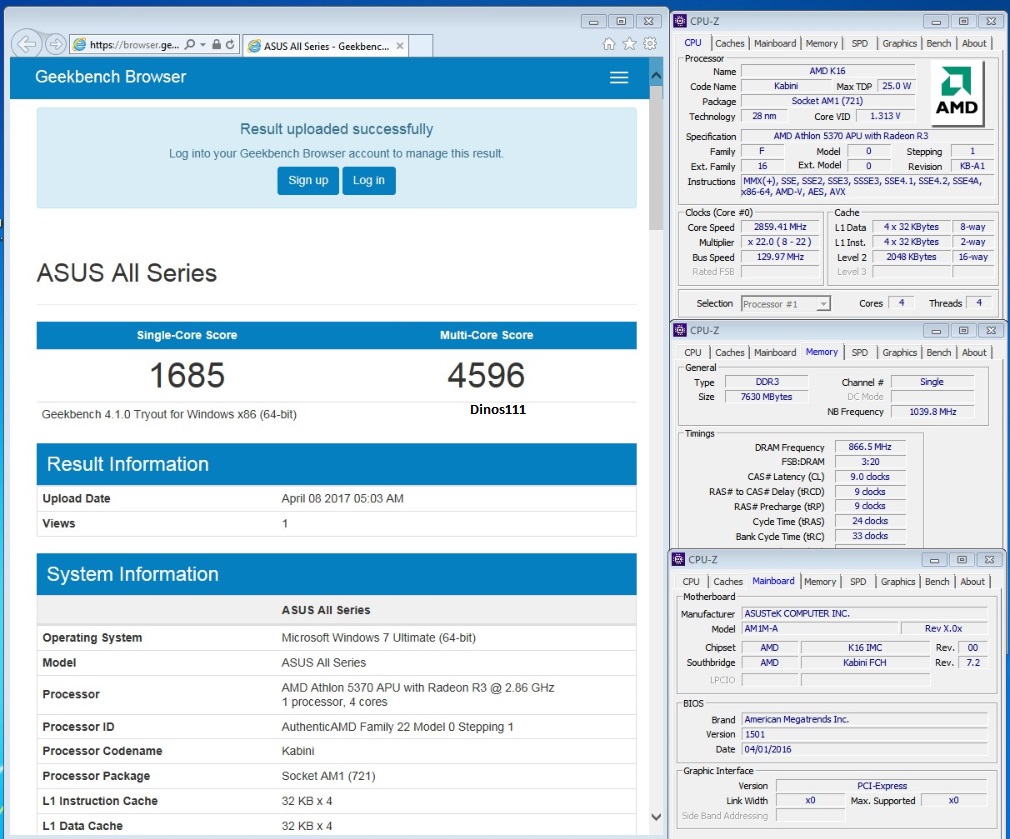Click the Geekbench Browser title link
The width and height of the screenshot is (1010, 839).
[110, 77]
